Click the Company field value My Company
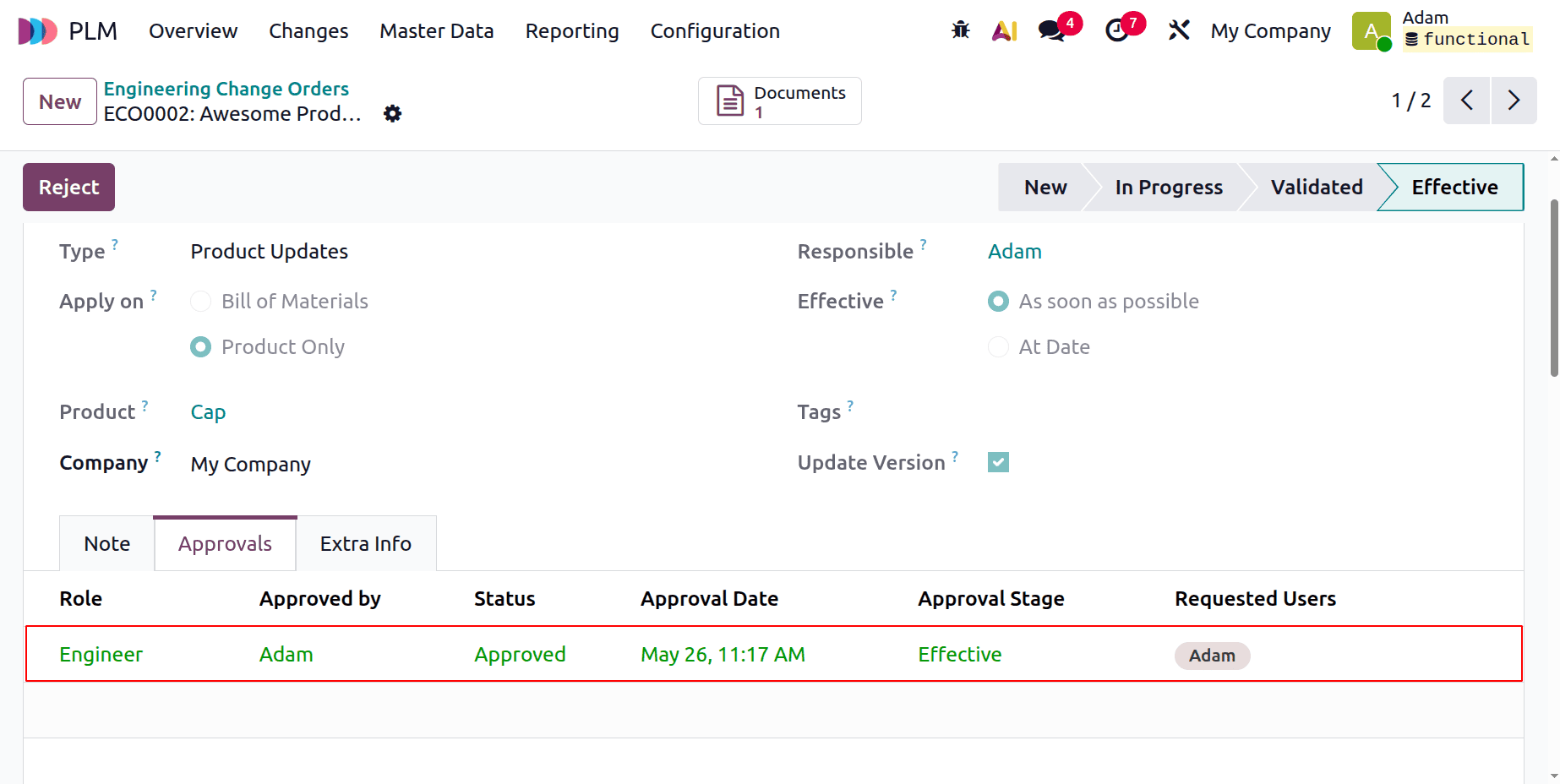 tap(250, 465)
